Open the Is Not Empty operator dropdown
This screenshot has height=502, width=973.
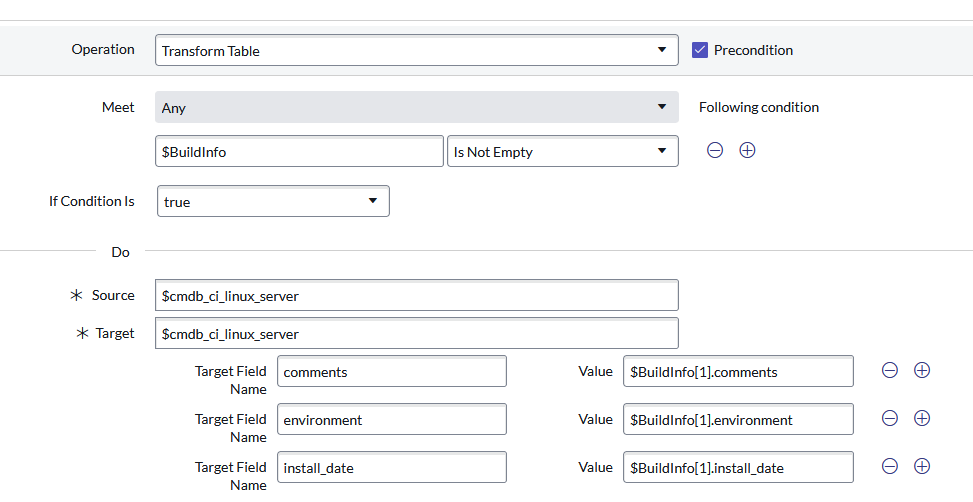[562, 152]
